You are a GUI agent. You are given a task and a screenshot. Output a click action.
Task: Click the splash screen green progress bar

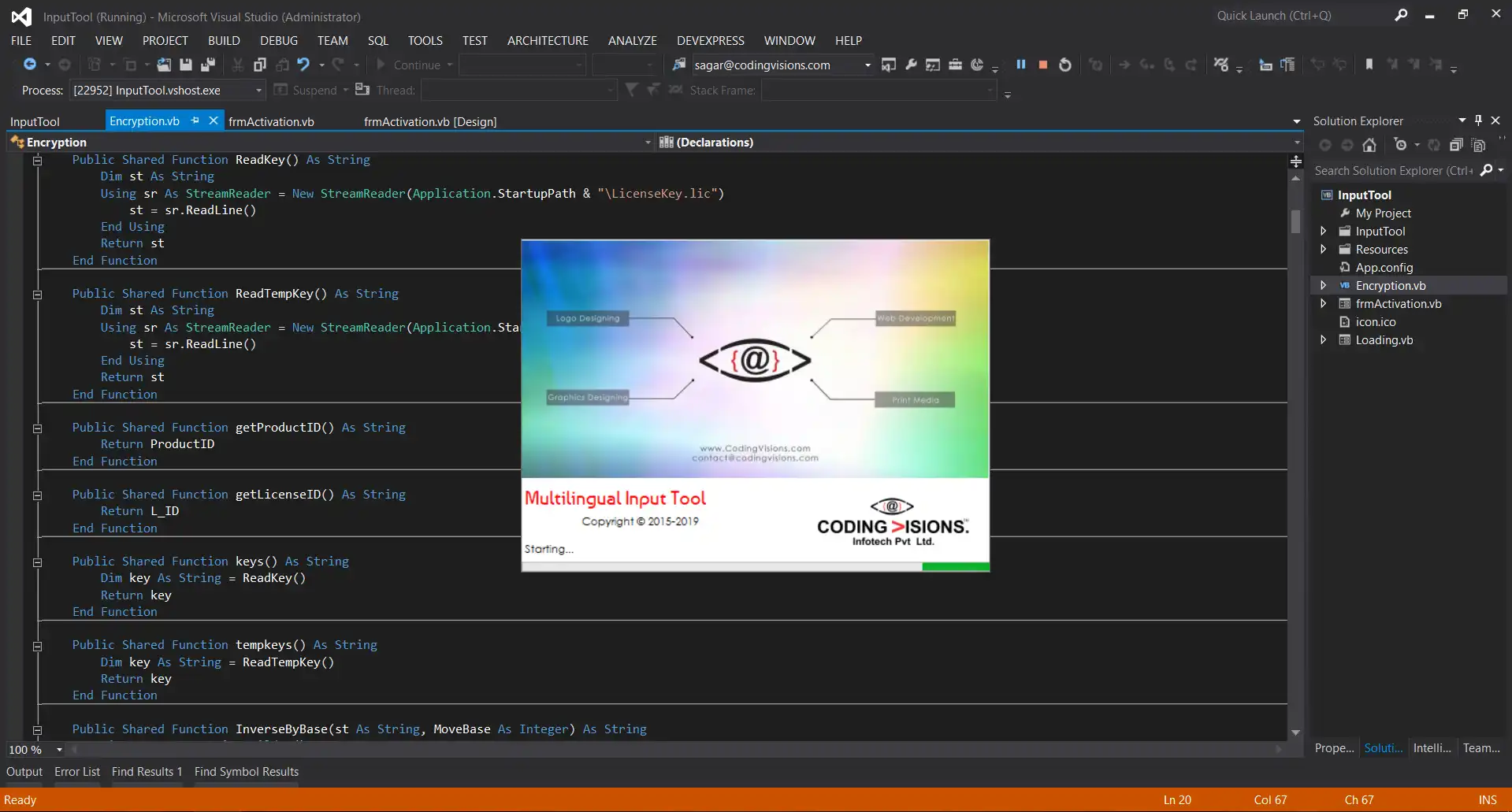point(956,566)
